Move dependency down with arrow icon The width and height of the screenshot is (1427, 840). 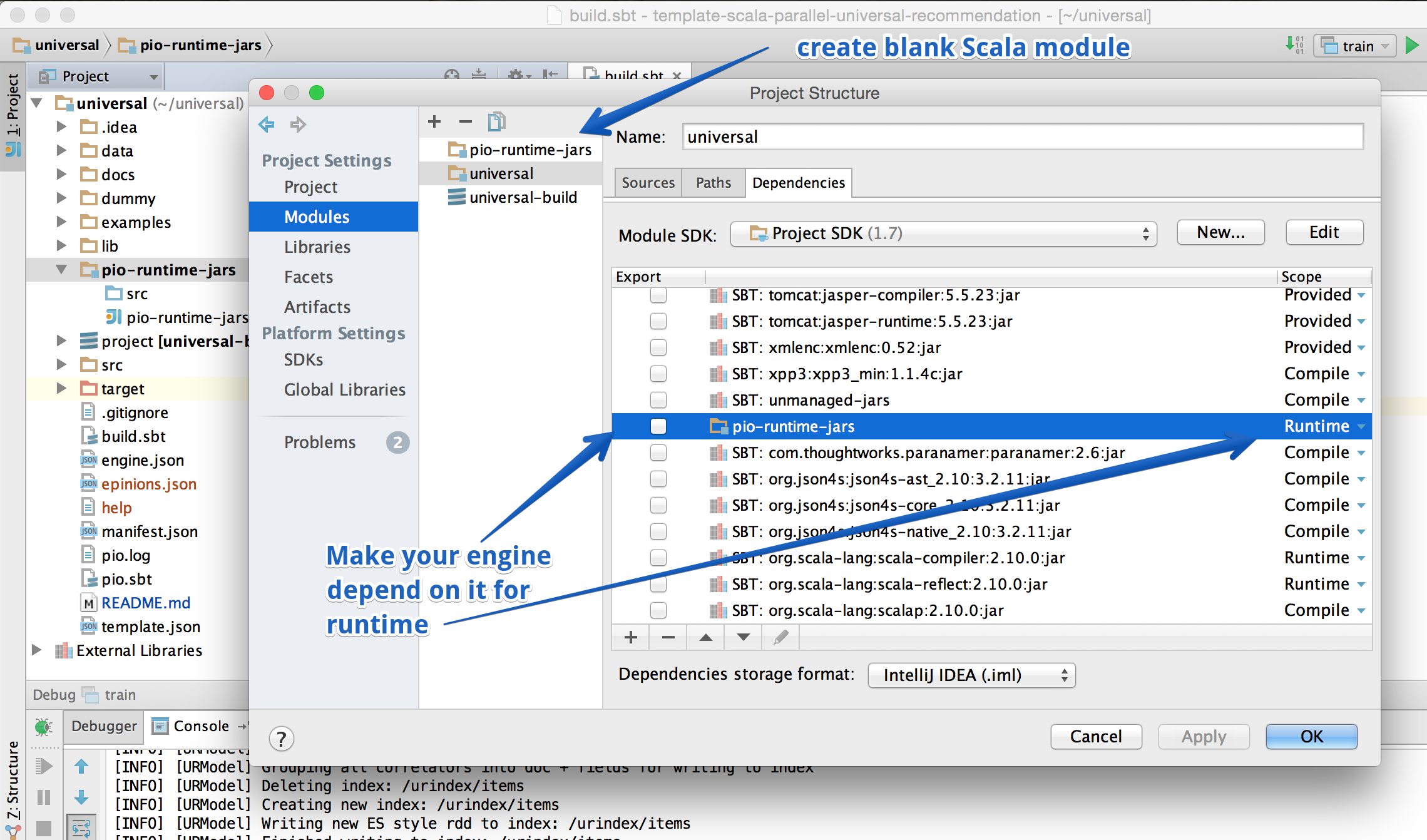click(x=743, y=637)
